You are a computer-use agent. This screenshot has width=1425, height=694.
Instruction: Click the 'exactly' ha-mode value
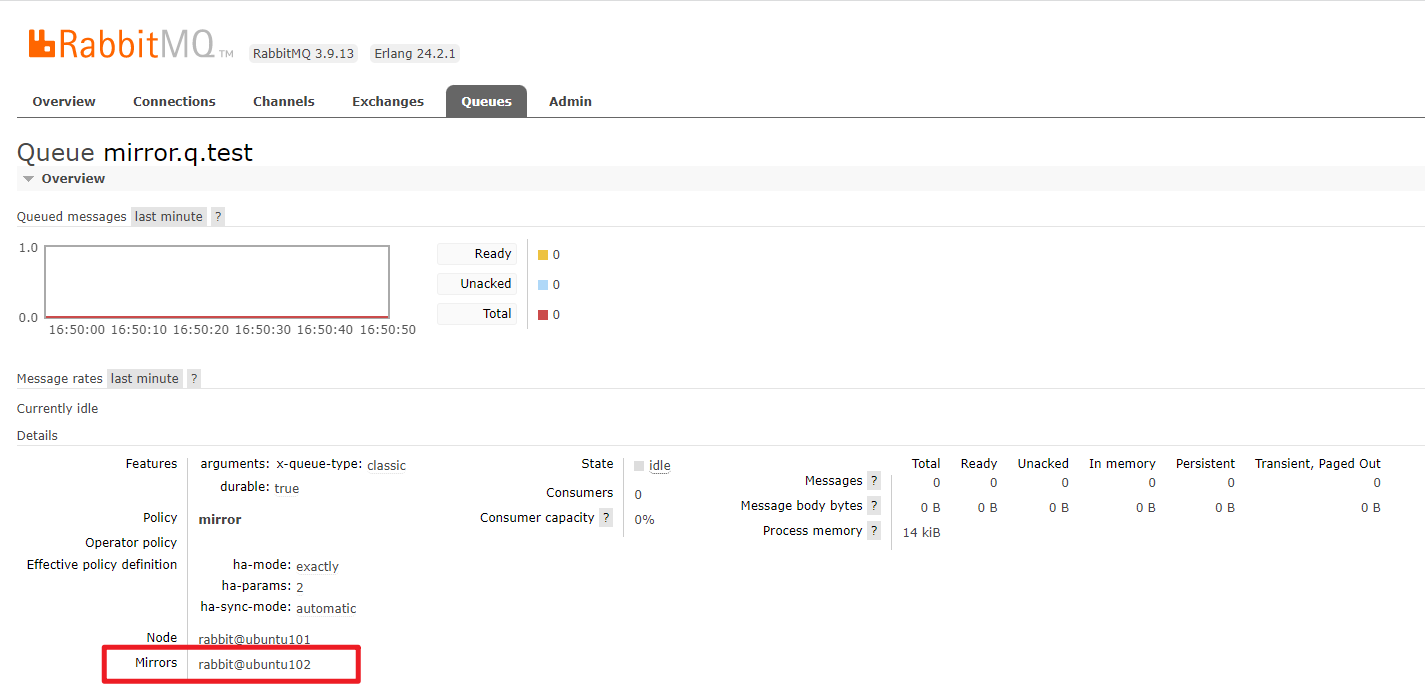click(317, 566)
